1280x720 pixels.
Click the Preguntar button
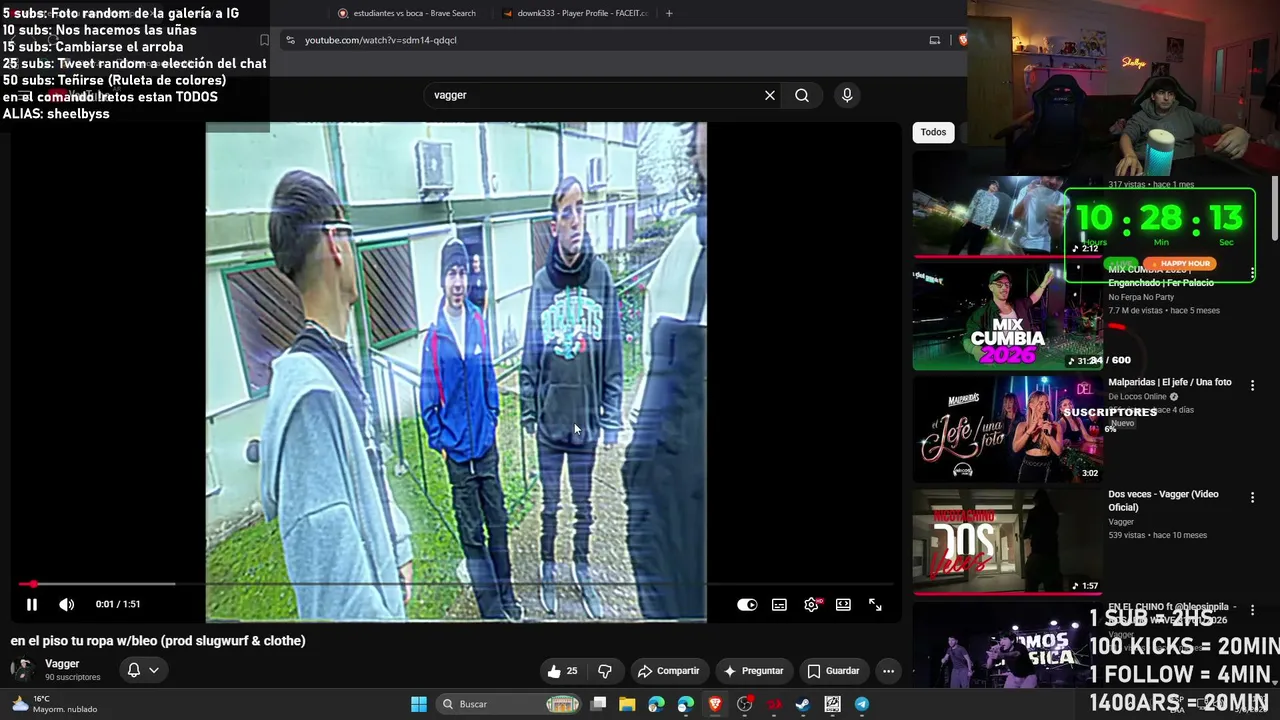click(754, 671)
